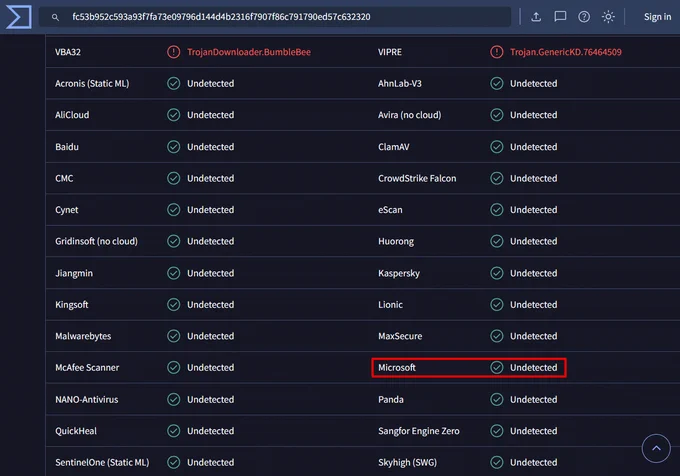Click the scroll-to-top arrow button

coord(656,448)
